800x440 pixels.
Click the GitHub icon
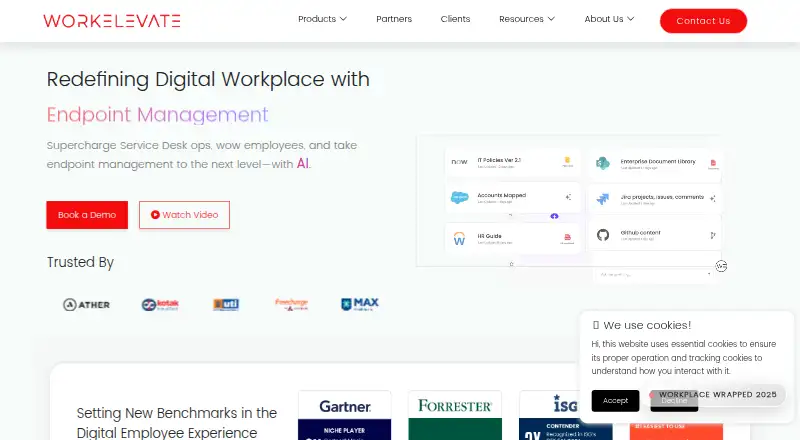coord(603,235)
